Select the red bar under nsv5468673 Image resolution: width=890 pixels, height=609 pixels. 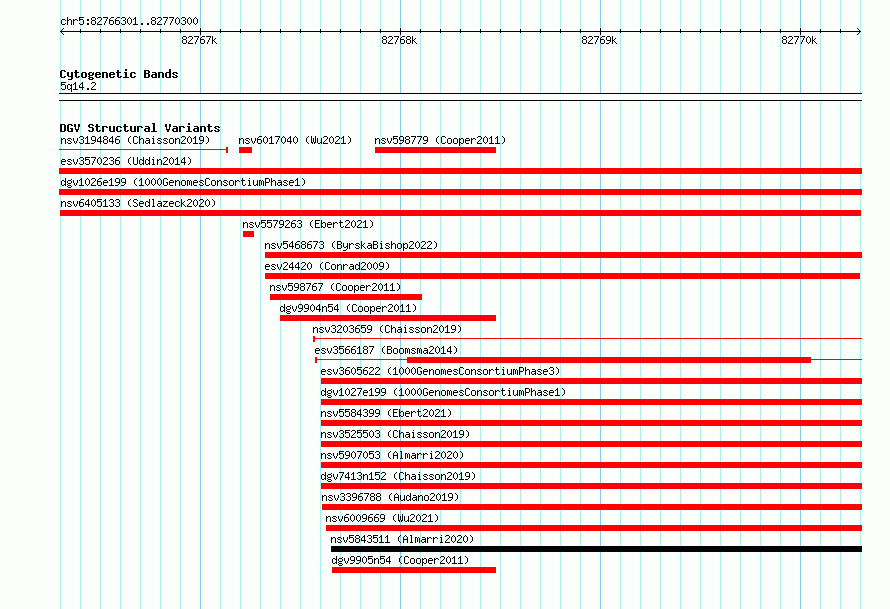563,255
